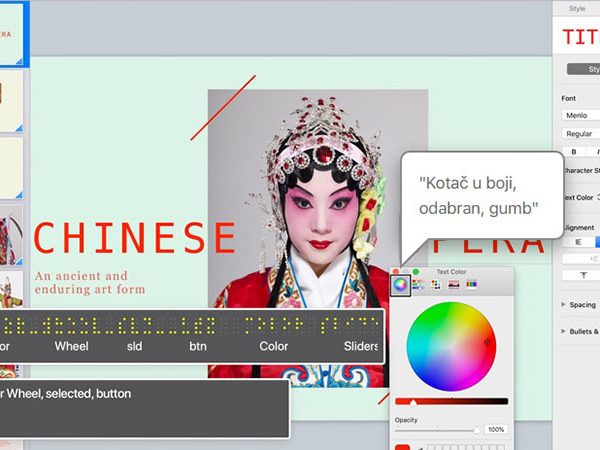Pick a color with the eyedropper tool
The width and height of the screenshot is (600, 450).
[420, 447]
